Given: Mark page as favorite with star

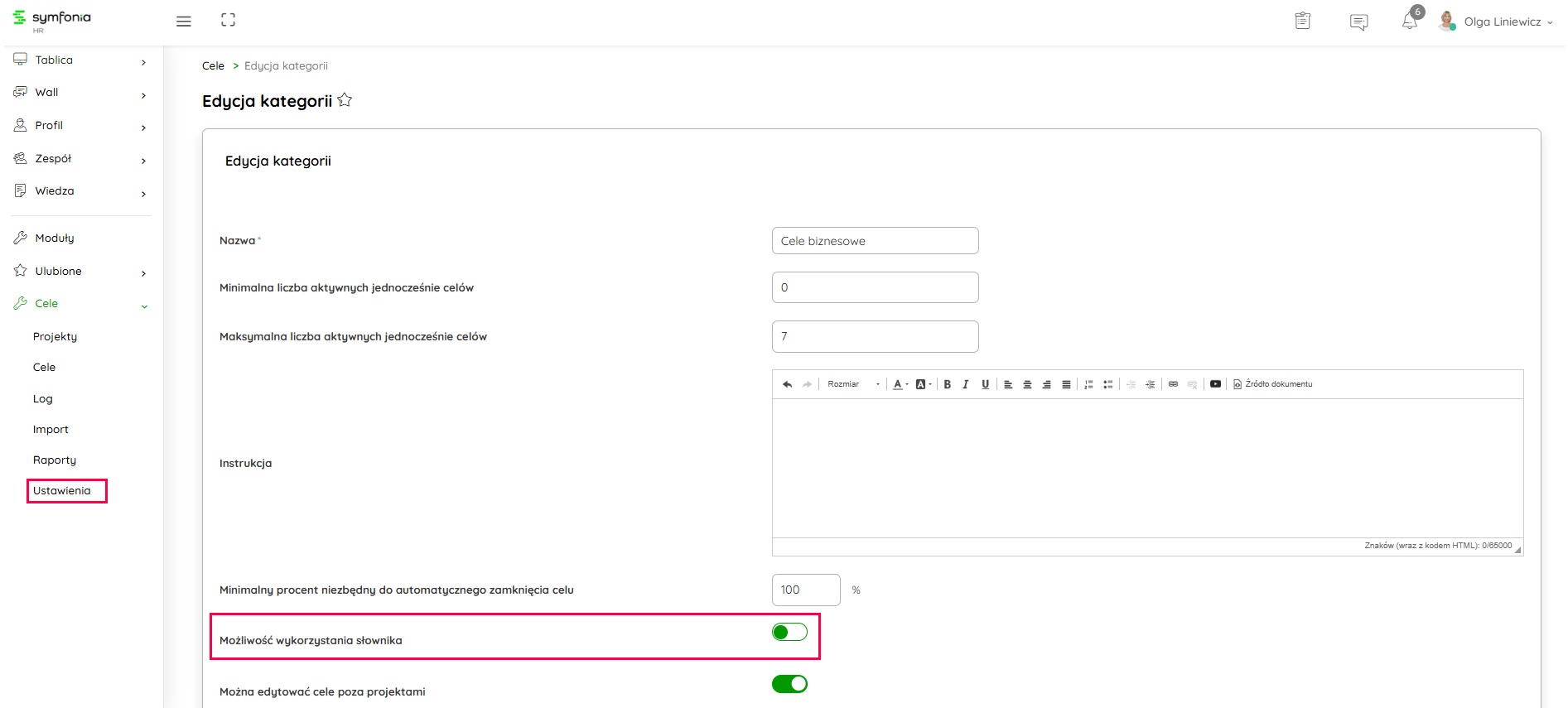Looking at the screenshot, I should pos(345,100).
